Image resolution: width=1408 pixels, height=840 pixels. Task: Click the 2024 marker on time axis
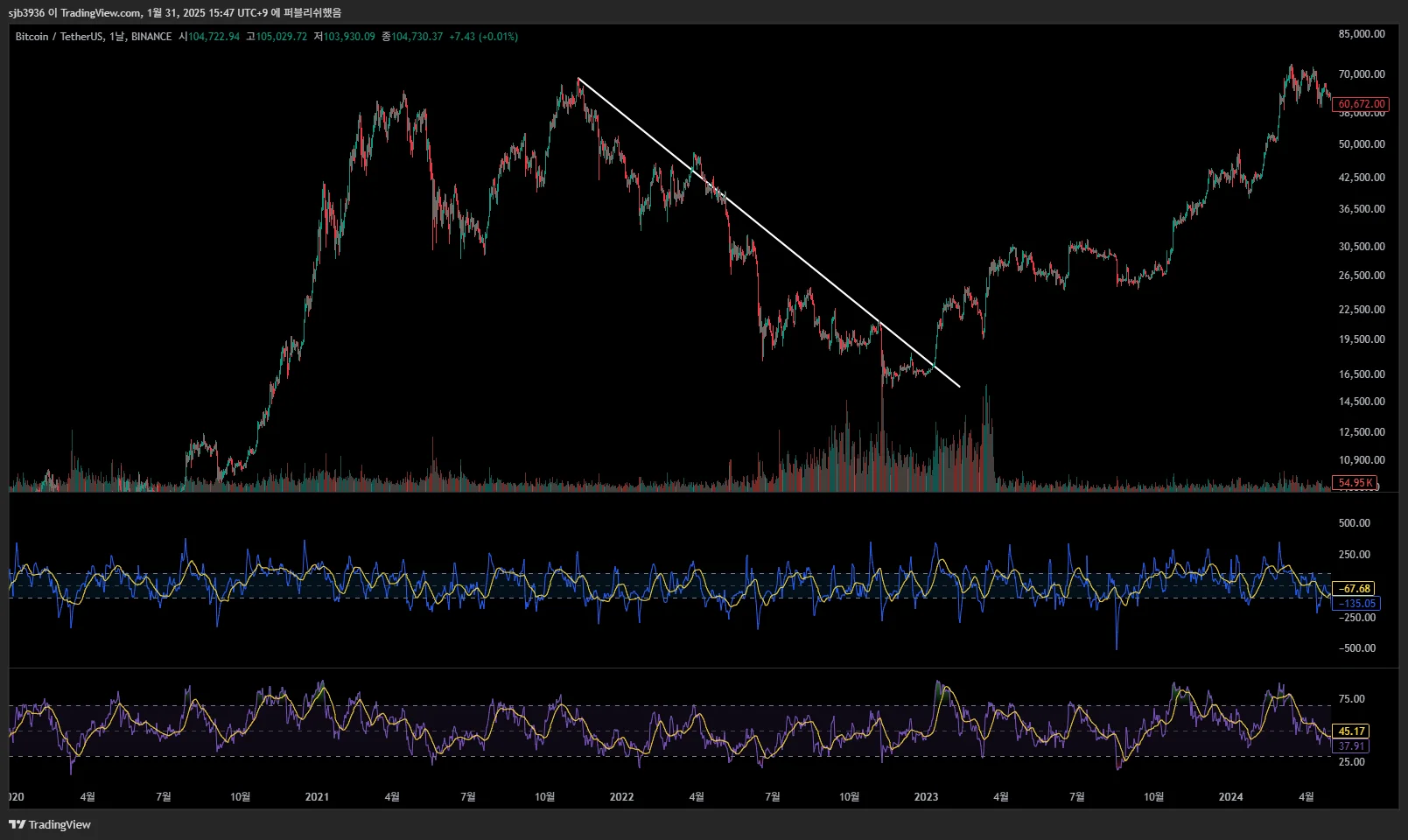[1230, 796]
